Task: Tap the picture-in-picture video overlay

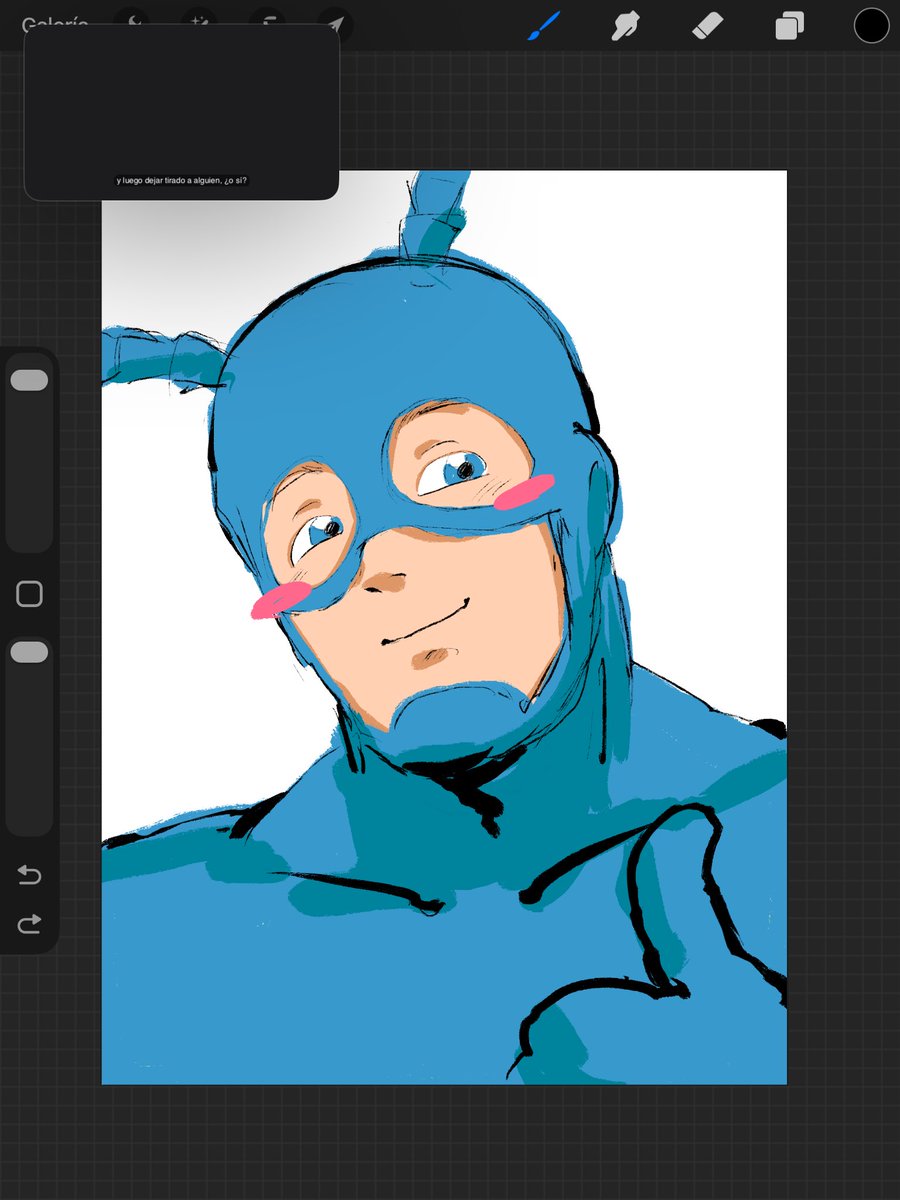Action: click(181, 112)
